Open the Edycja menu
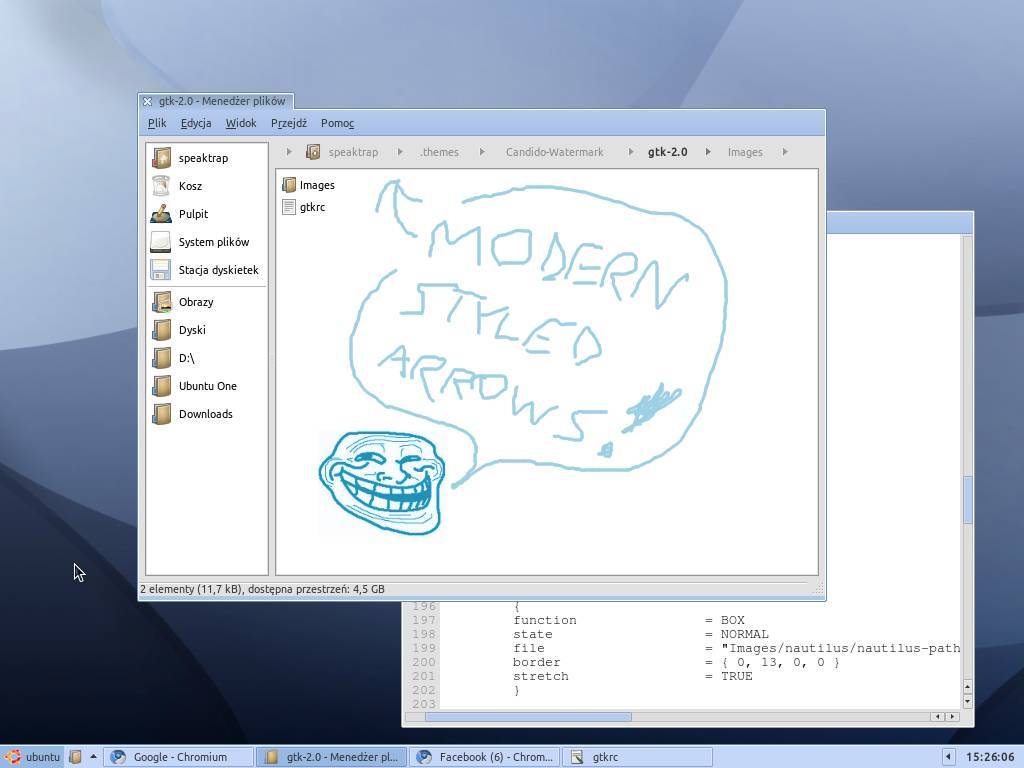 [x=196, y=123]
